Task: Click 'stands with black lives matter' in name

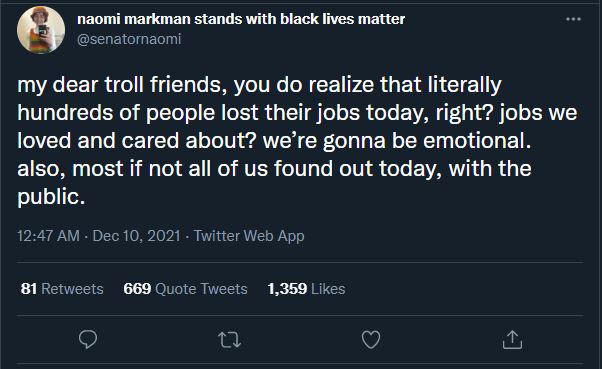Action: click(x=299, y=19)
